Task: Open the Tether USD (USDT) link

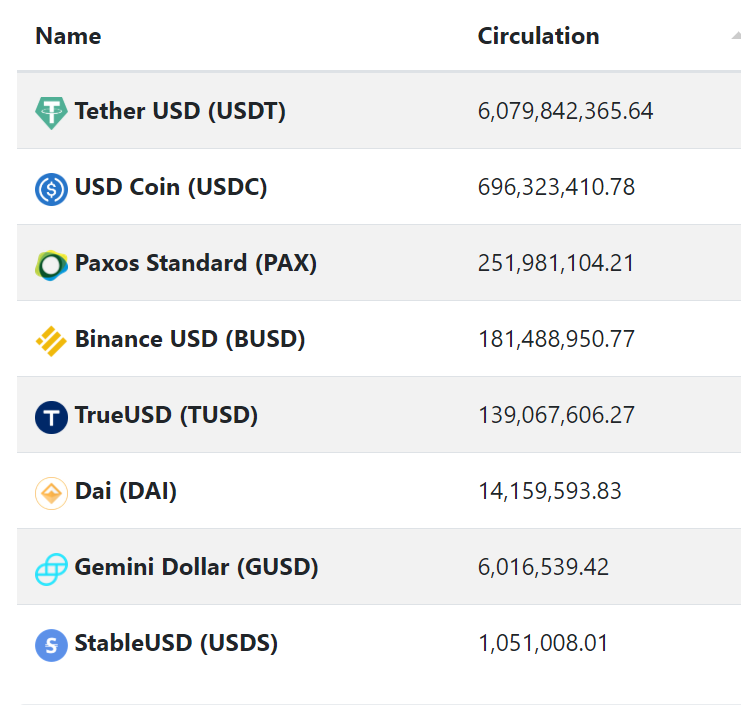Action: click(180, 111)
